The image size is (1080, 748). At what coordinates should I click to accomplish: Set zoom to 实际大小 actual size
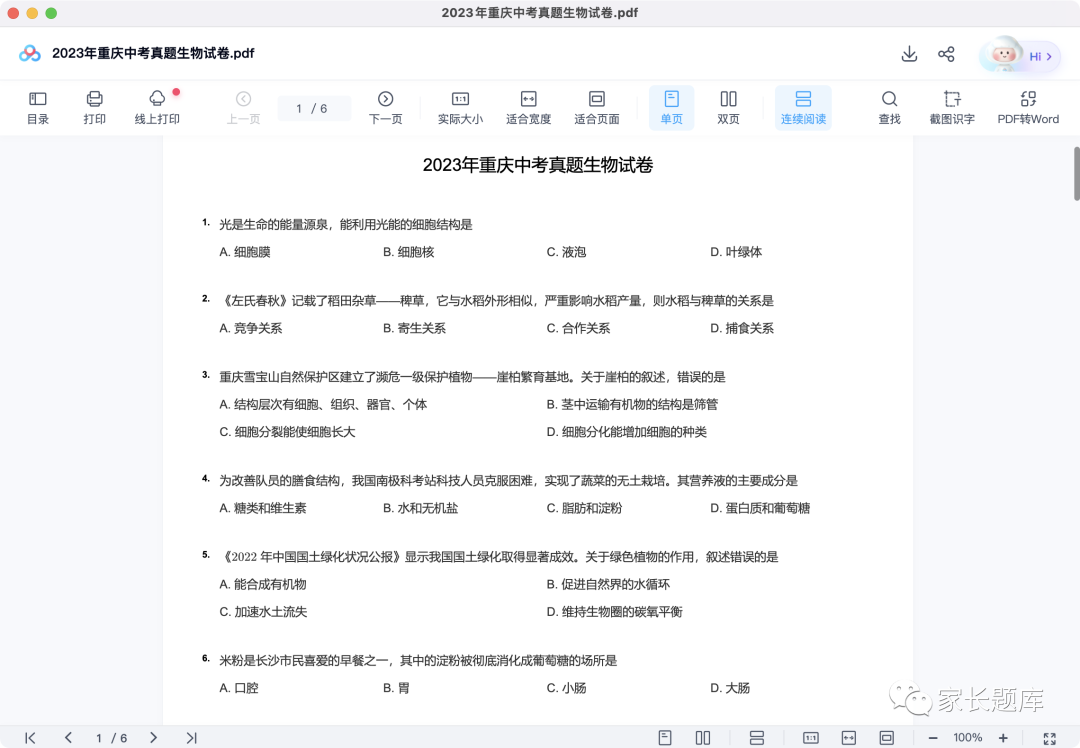click(x=460, y=107)
